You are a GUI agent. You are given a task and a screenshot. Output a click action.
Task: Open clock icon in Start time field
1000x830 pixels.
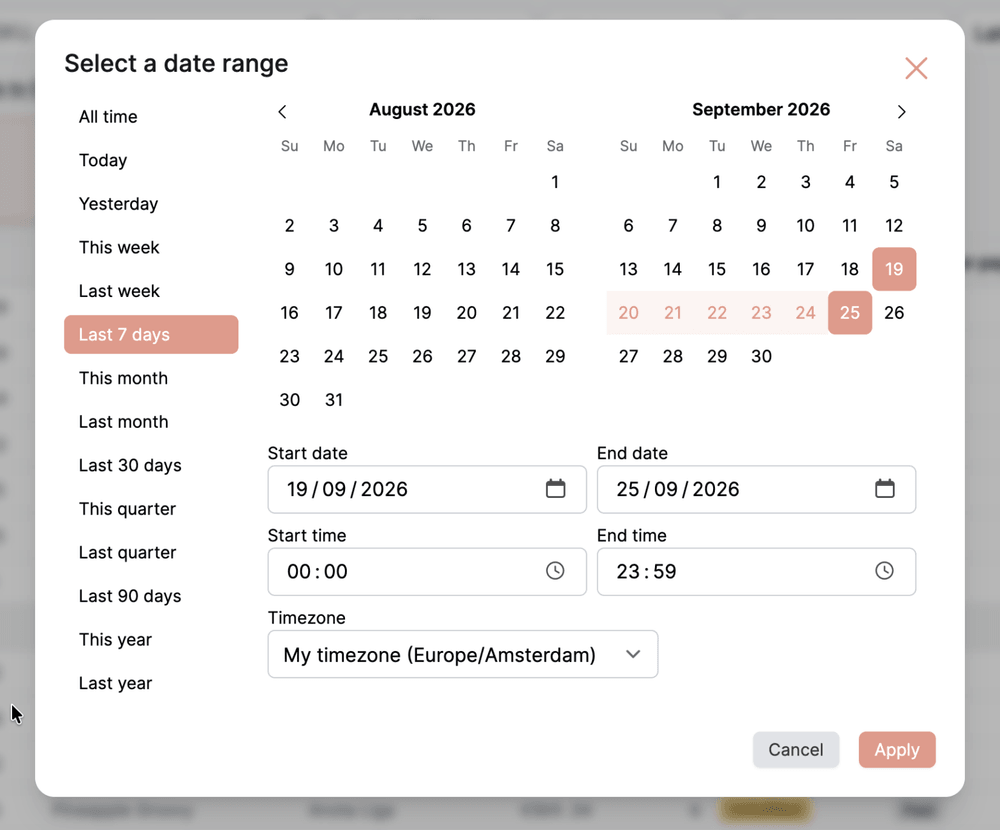(x=555, y=570)
